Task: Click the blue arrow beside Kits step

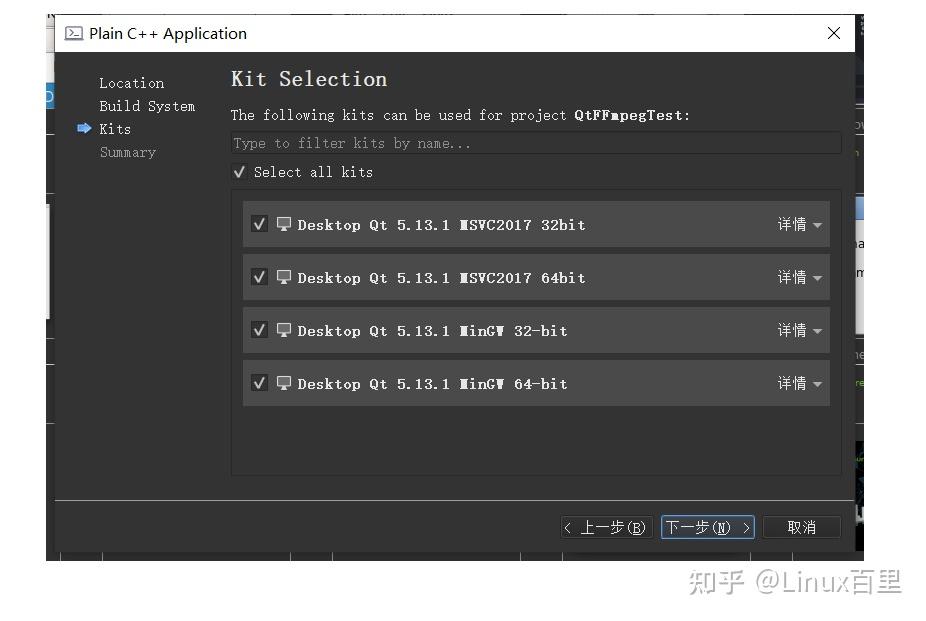Action: (x=84, y=128)
